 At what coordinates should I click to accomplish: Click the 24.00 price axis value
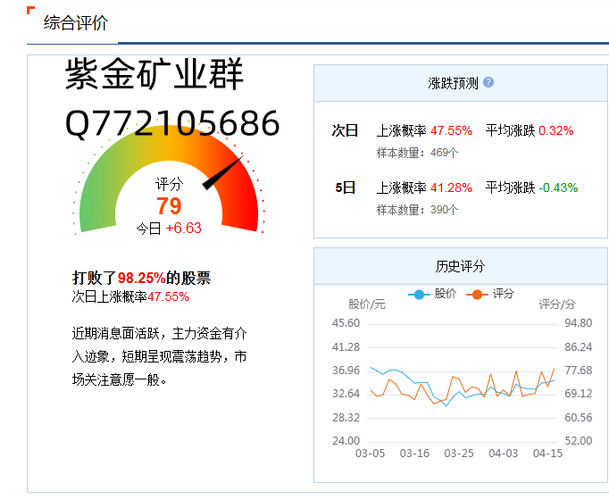346,441
